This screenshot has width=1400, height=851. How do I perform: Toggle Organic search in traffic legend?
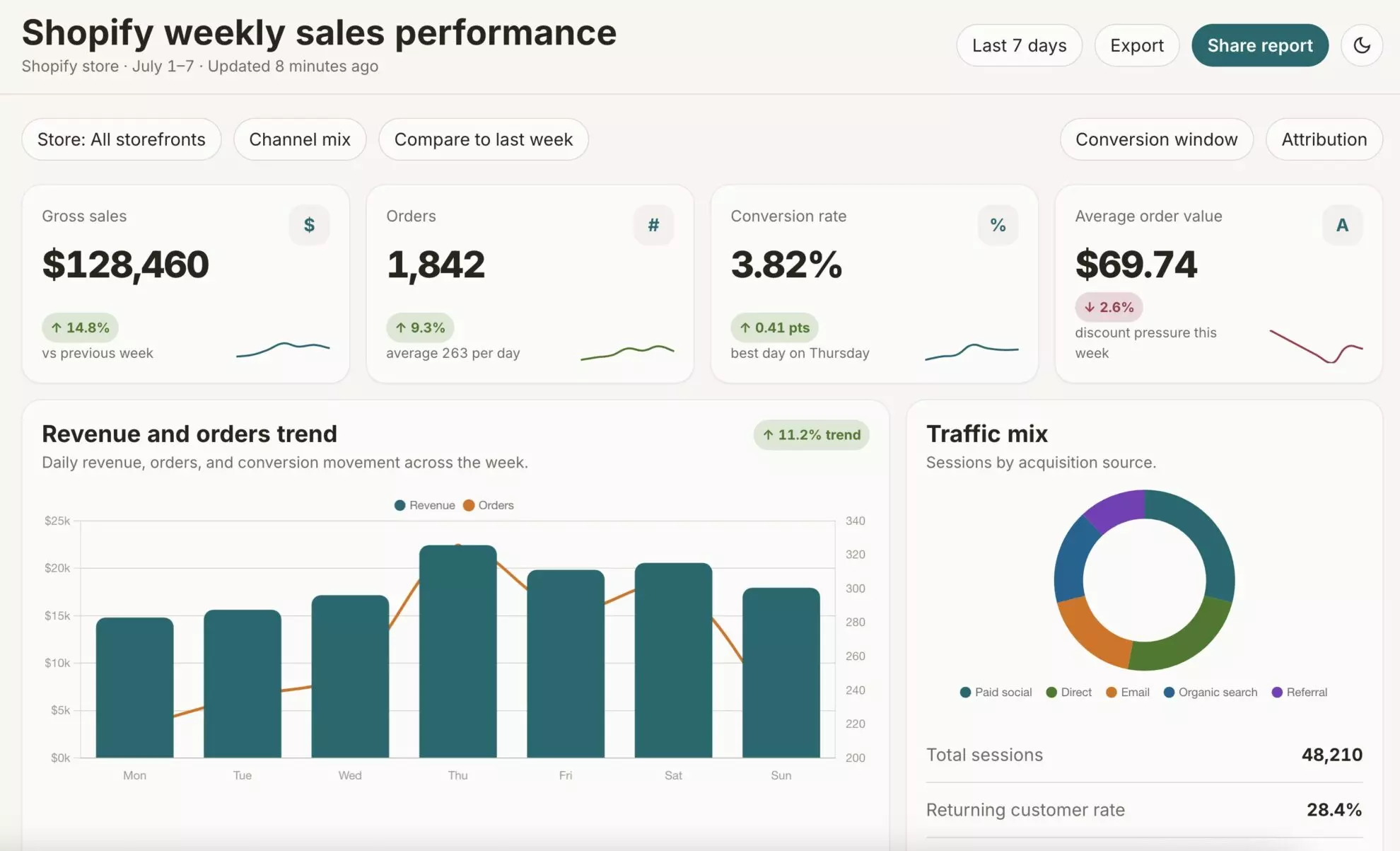[1211, 692]
